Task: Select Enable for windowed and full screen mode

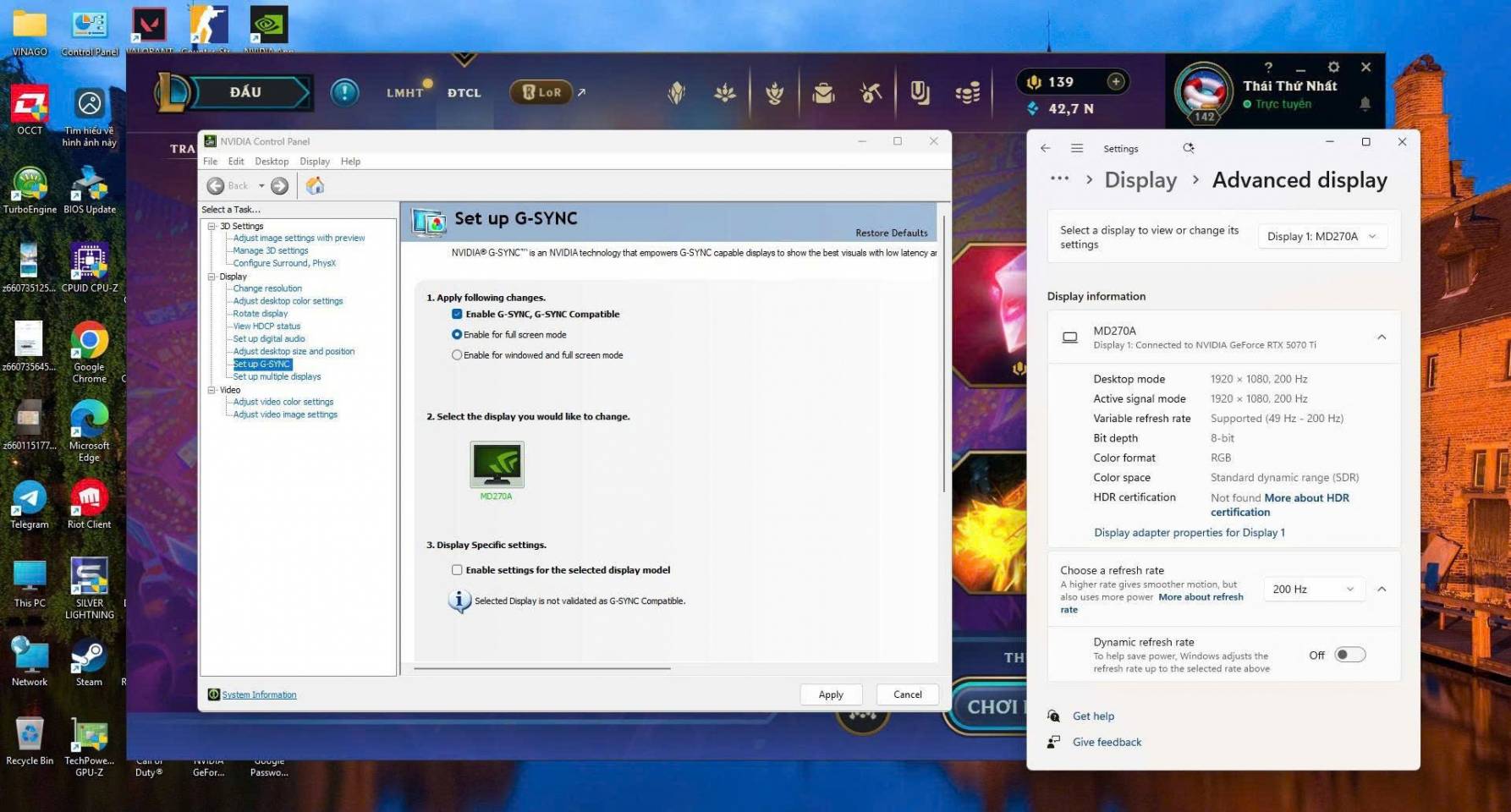Action: point(457,355)
